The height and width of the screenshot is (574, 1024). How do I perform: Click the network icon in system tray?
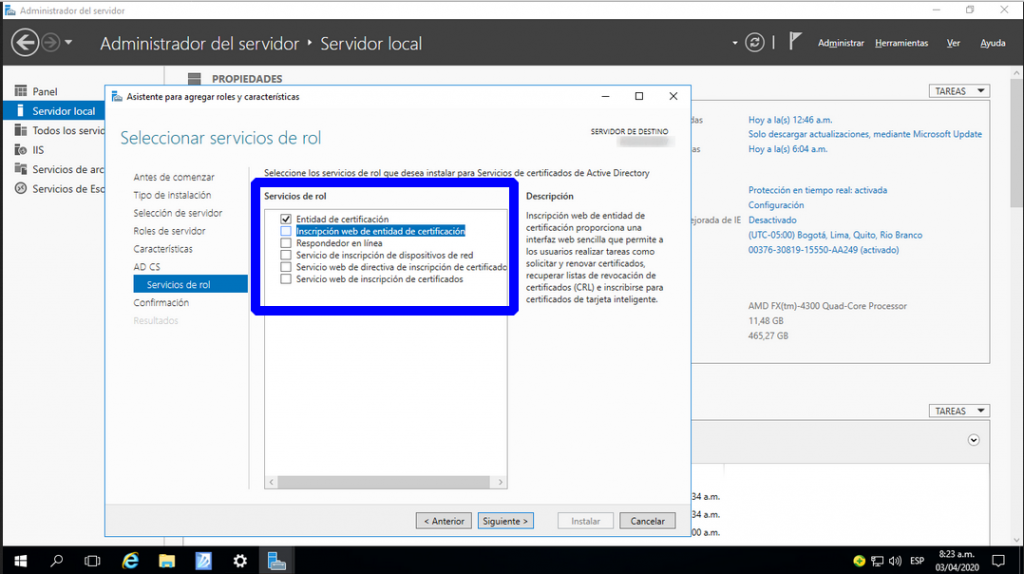(878, 561)
